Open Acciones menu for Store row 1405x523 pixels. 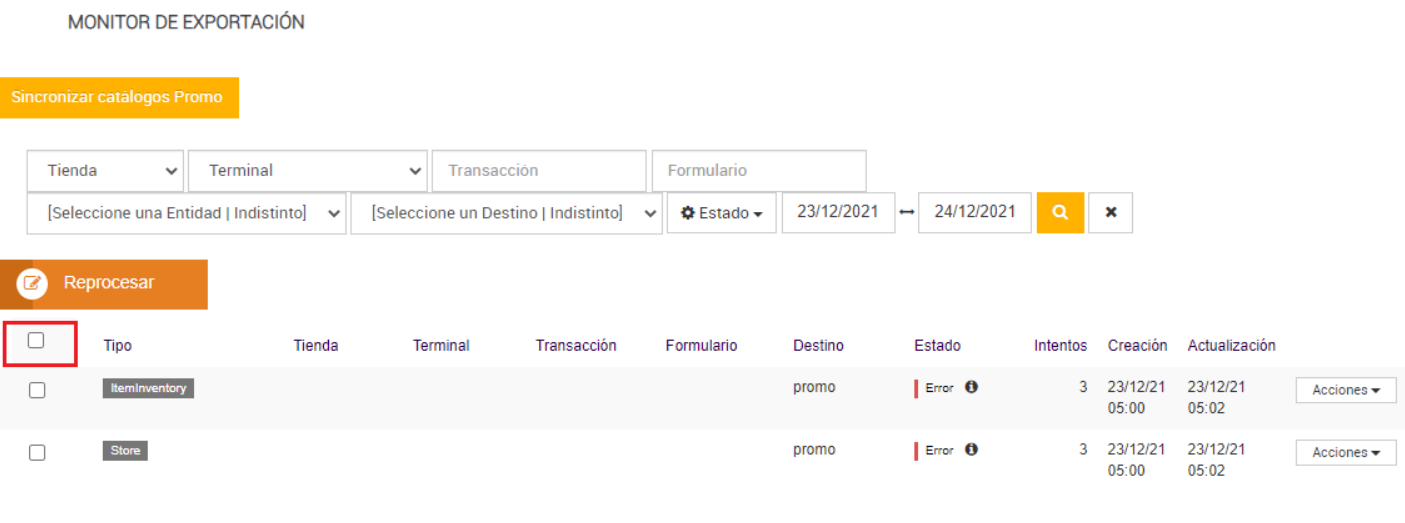click(1345, 453)
